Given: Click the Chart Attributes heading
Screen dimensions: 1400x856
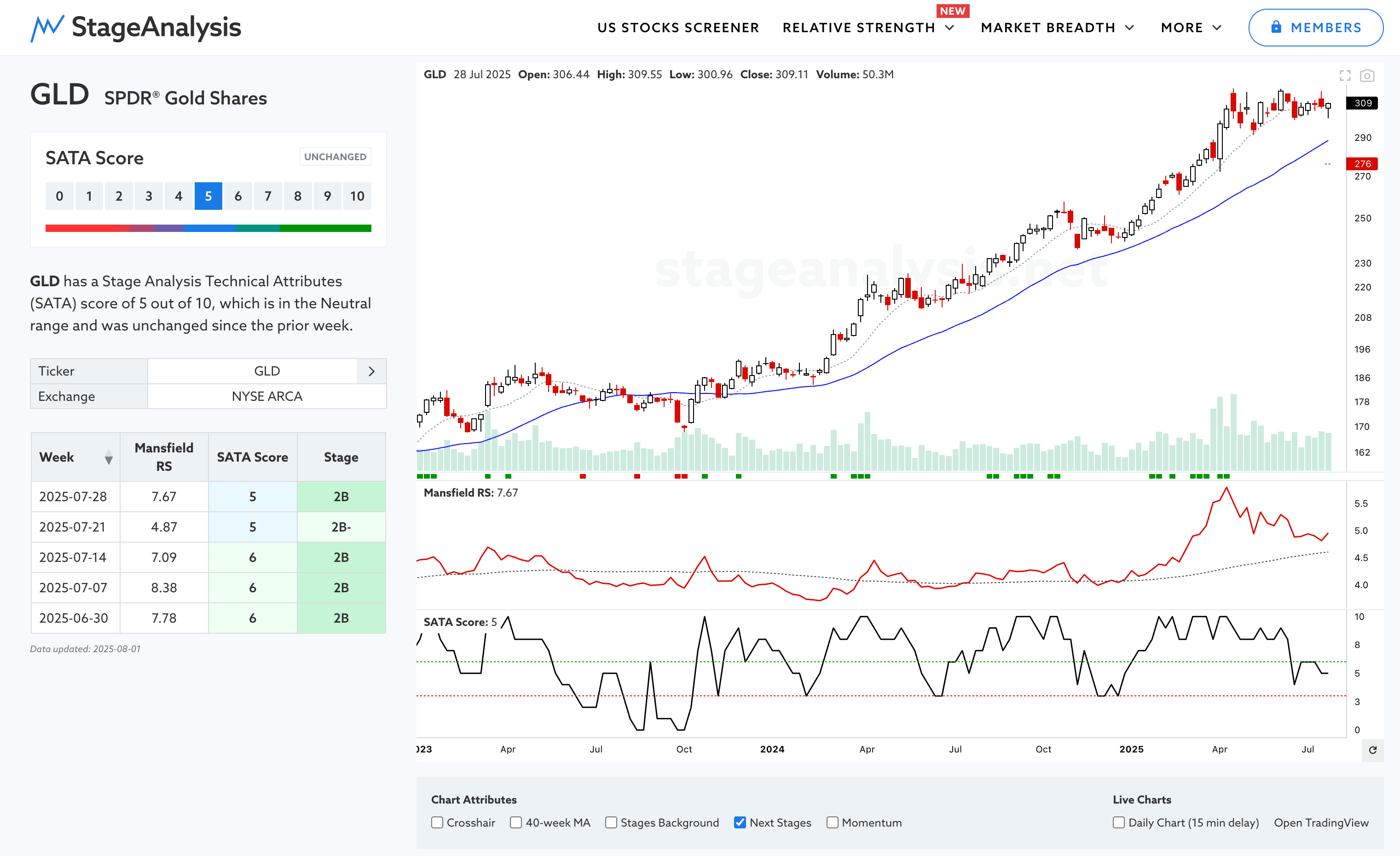Looking at the screenshot, I should coord(474,799).
